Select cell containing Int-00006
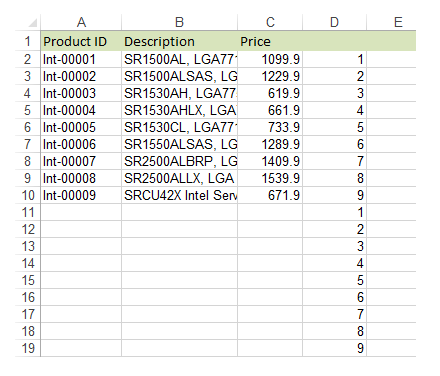This screenshot has height=376, width=440. coord(81,144)
